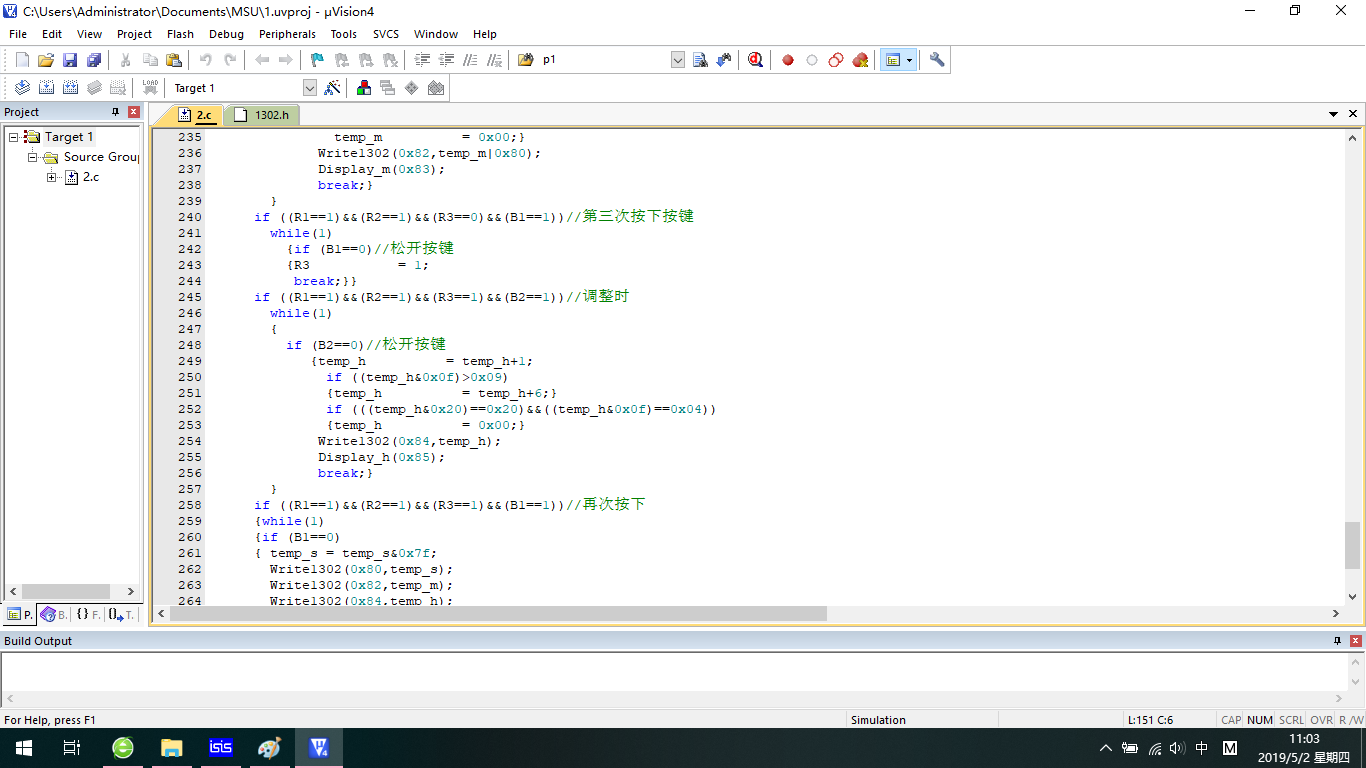The image size is (1366, 768).
Task: Click the Project panel horizontal scrollbar
Action: 71,591
